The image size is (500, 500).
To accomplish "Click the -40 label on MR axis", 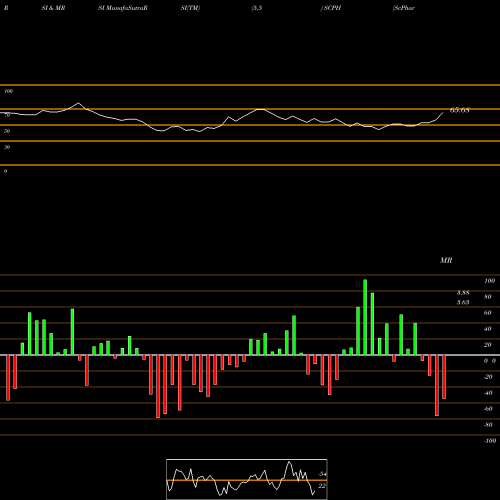I will pyautogui.click(x=488, y=393).
